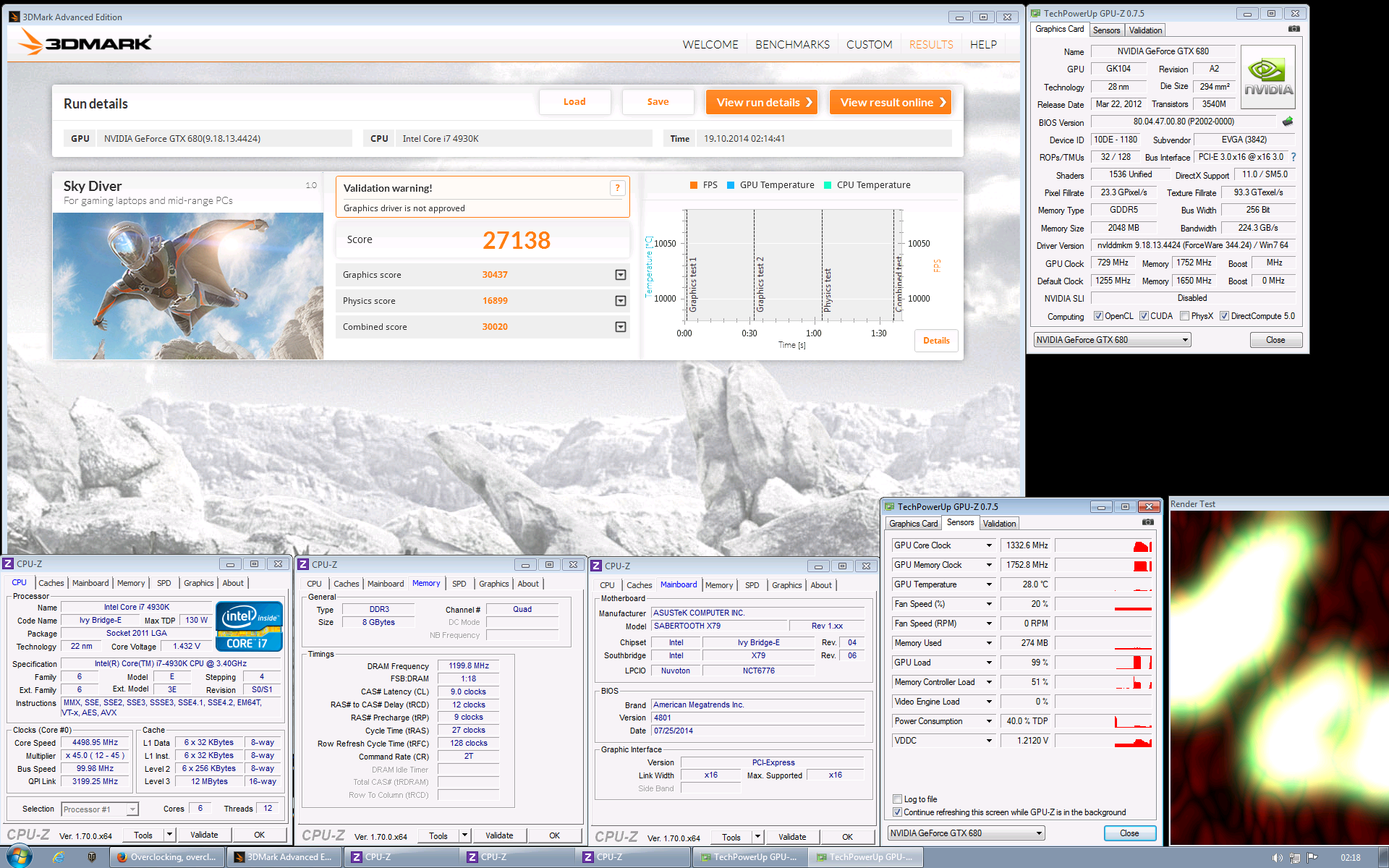Click the Sky Diver benchmark thumbnail
Screen dimensions: 1389x868
(188, 286)
